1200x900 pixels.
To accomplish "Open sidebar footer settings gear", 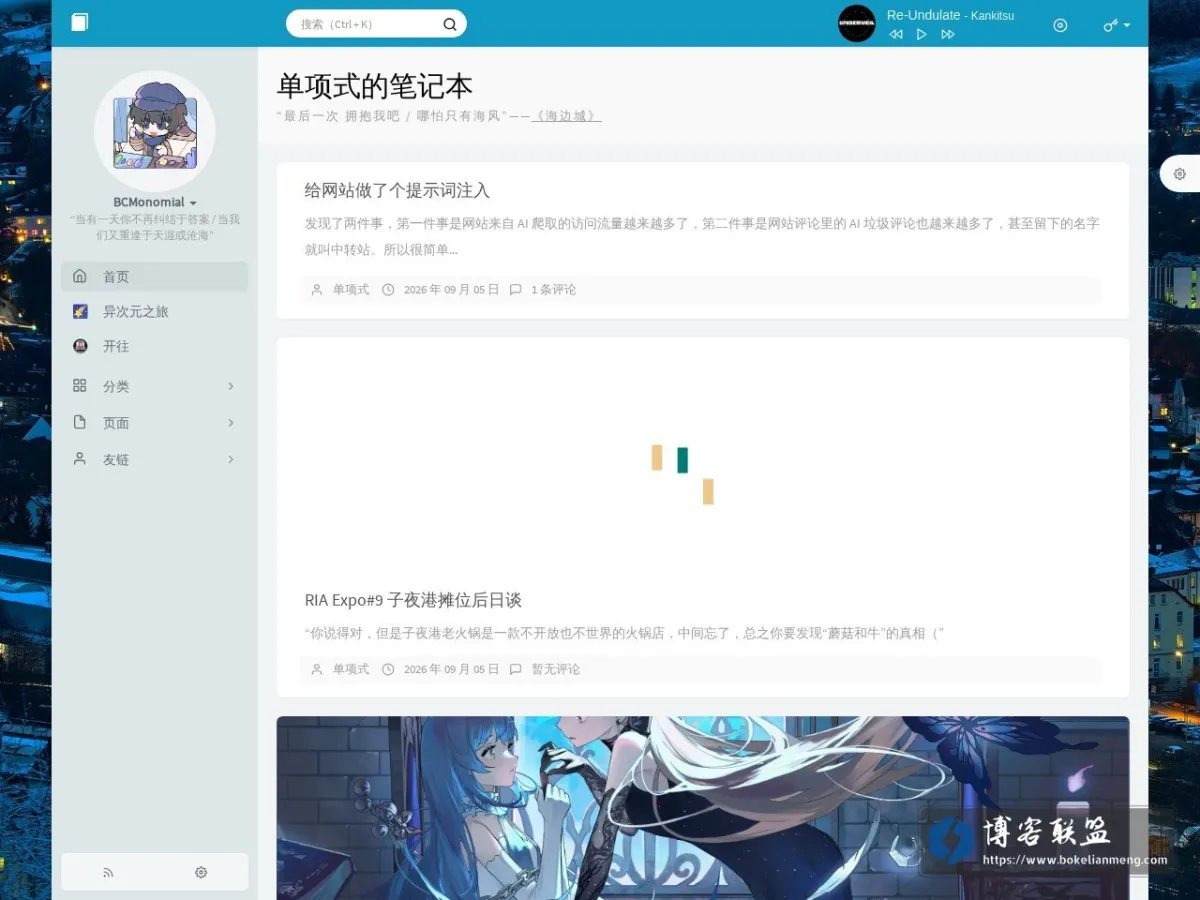I will [x=201, y=873].
